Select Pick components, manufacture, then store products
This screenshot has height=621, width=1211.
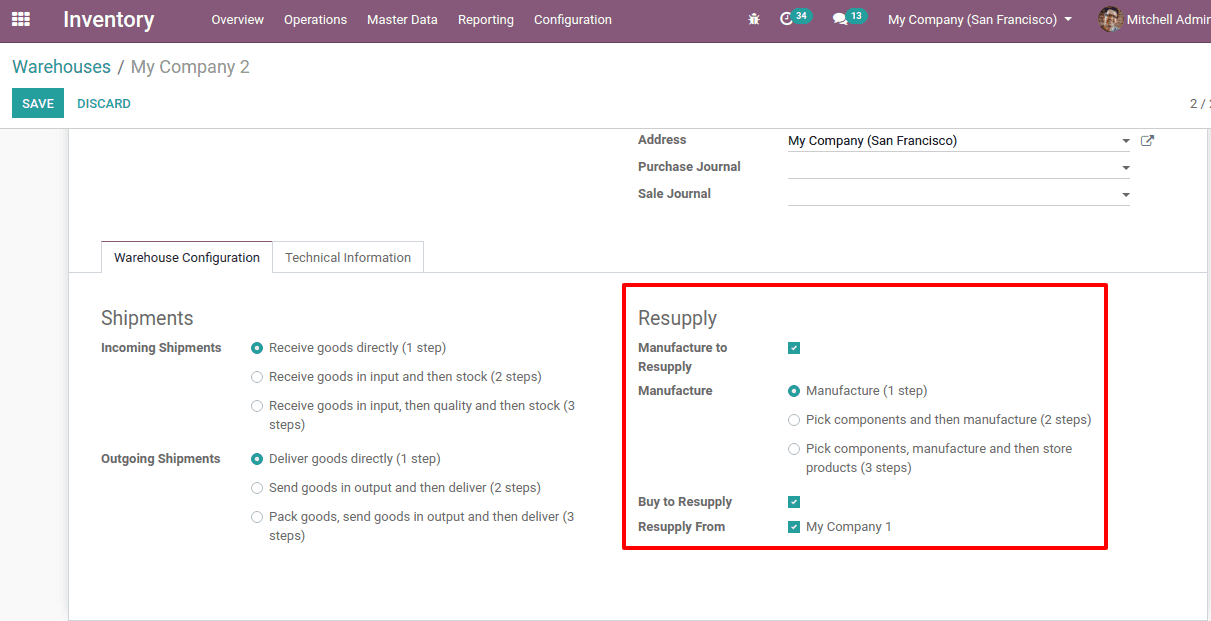(794, 449)
